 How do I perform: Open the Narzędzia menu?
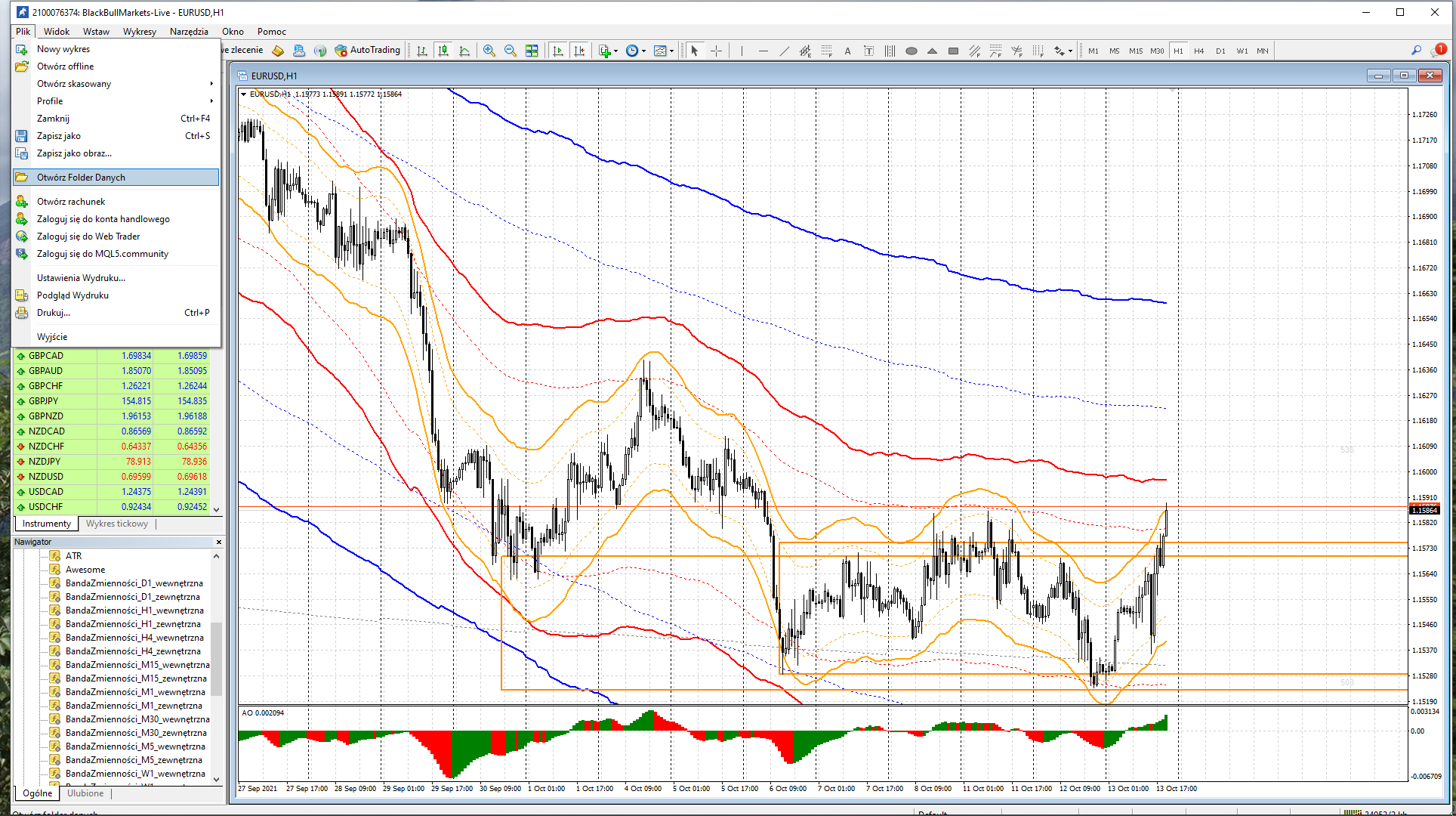click(x=189, y=31)
